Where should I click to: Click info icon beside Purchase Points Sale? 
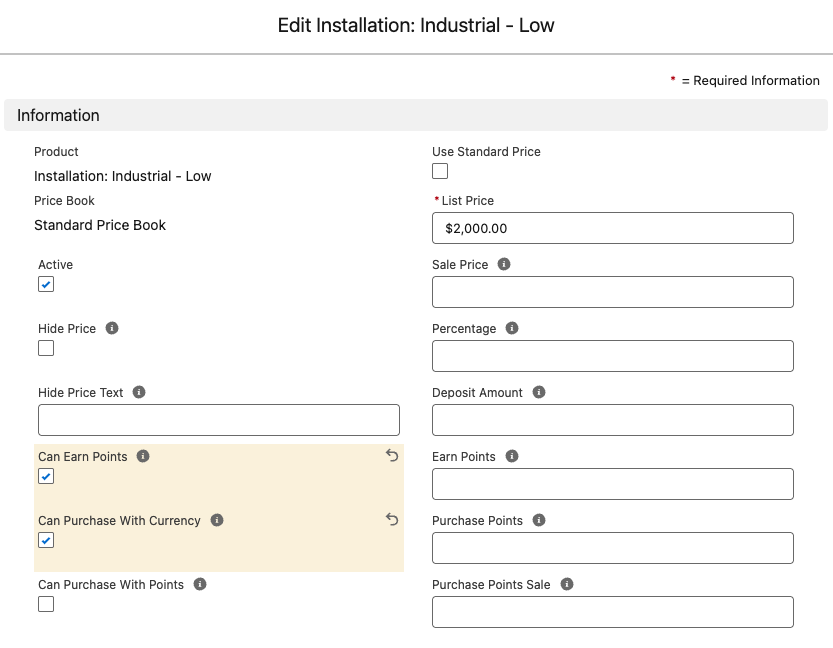567,584
